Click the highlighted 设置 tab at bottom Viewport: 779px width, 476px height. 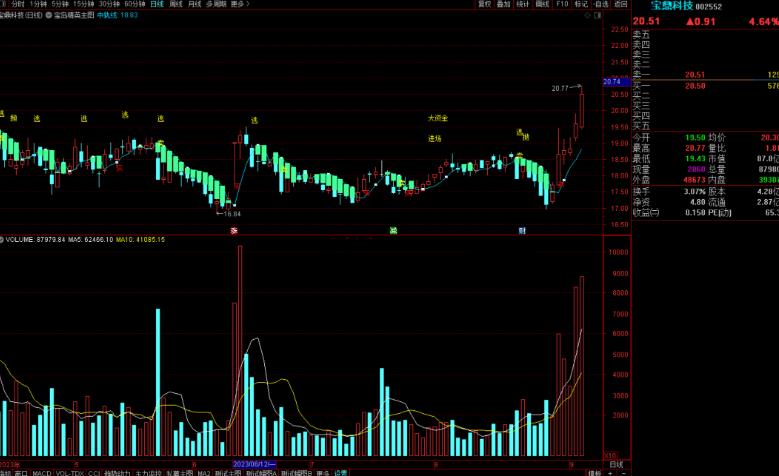pyautogui.click(x=340, y=473)
